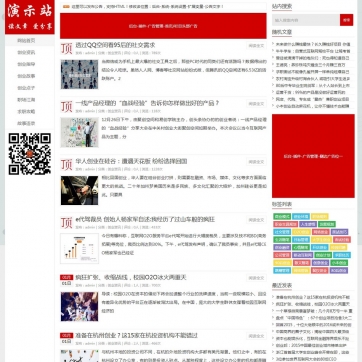Click the 演示站 site logo
The width and height of the screenshot is (362, 362).
point(30,17)
